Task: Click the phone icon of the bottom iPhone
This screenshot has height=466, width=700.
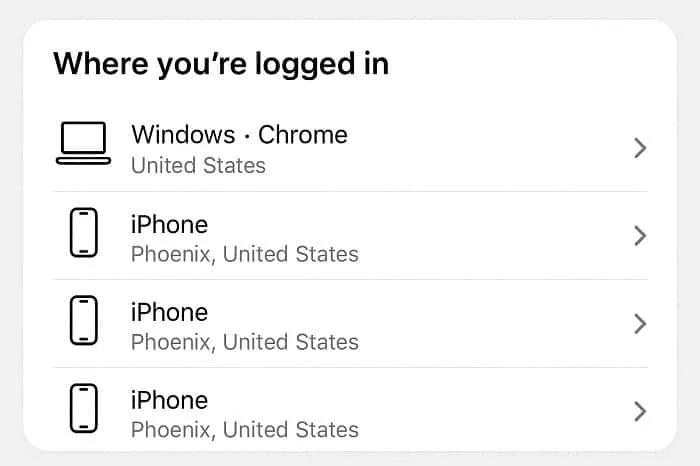Action: [83, 408]
